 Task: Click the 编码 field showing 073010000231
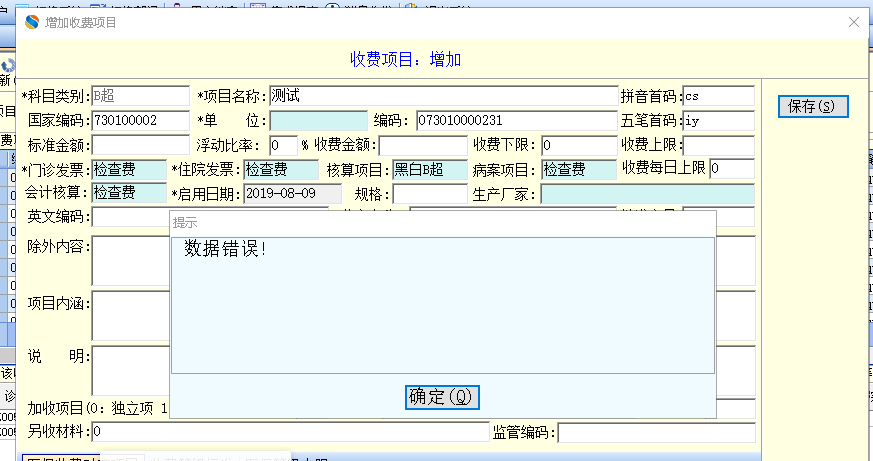tap(517, 120)
